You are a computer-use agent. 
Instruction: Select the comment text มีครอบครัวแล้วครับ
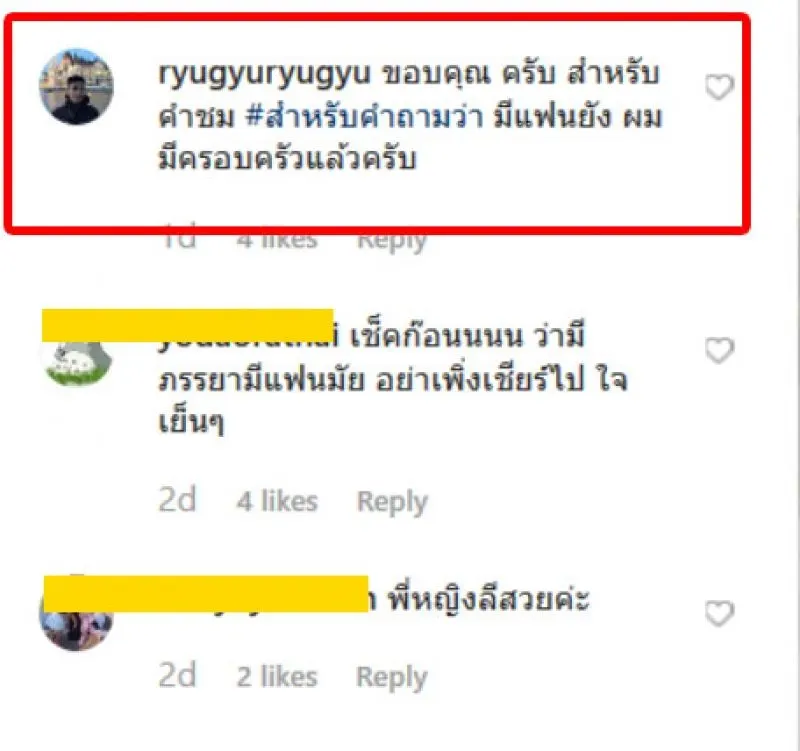pos(287,159)
